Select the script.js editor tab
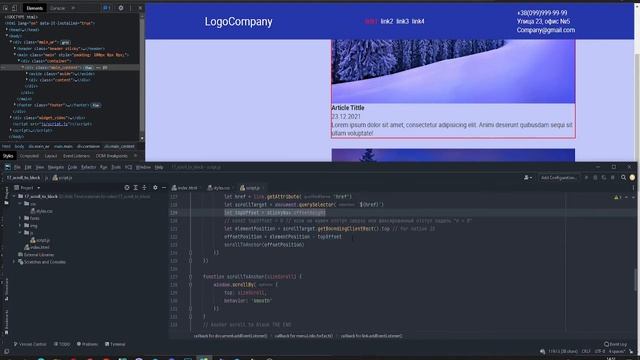The image size is (640, 360). (251, 188)
